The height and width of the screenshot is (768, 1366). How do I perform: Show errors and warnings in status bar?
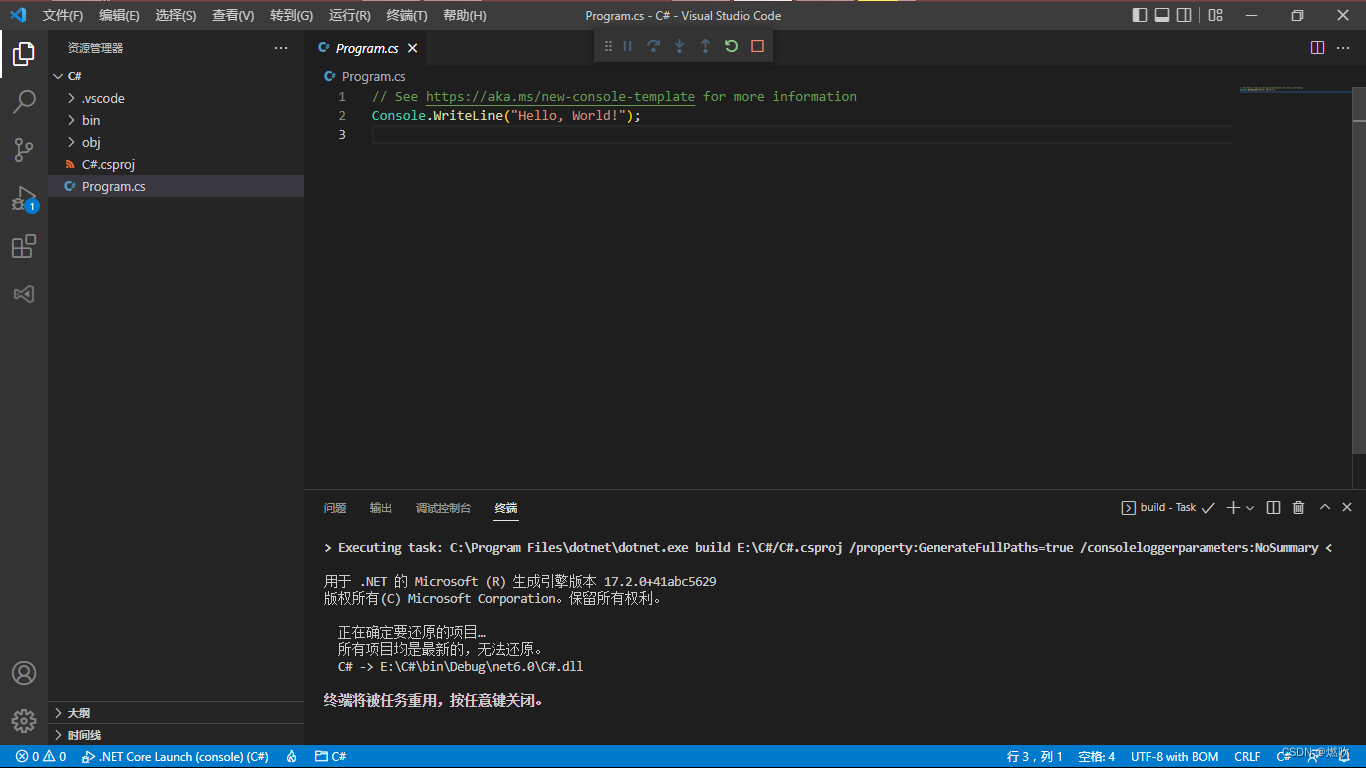pyautogui.click(x=41, y=757)
